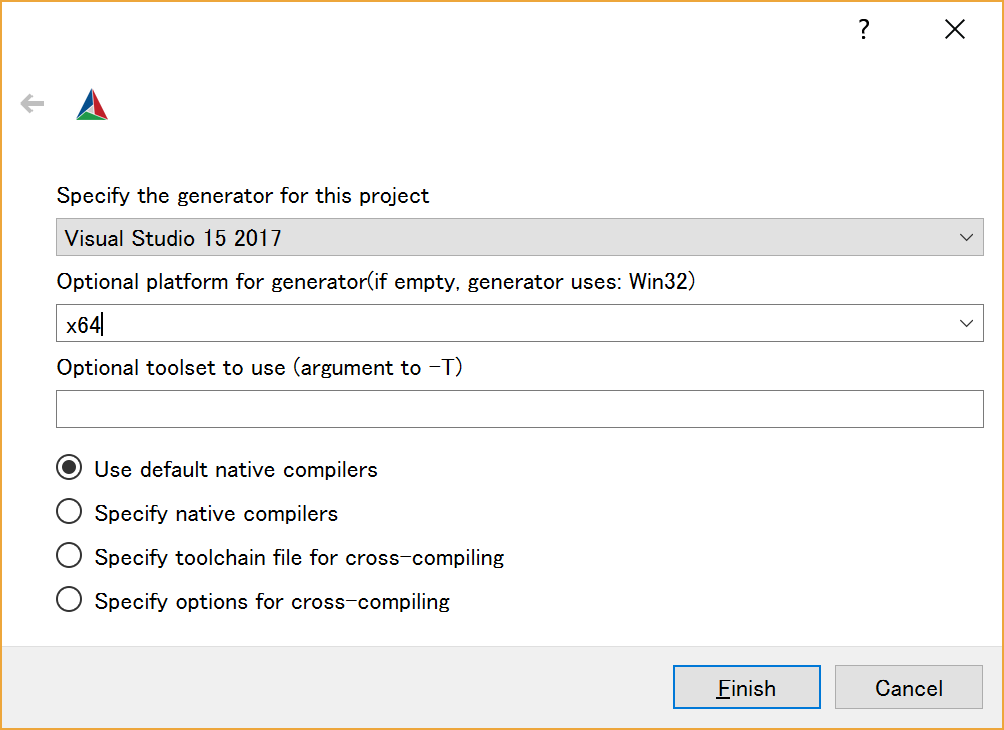Click the 'Optional platform for generator' label
Viewport: 1004px width, 730px height.
375,282
